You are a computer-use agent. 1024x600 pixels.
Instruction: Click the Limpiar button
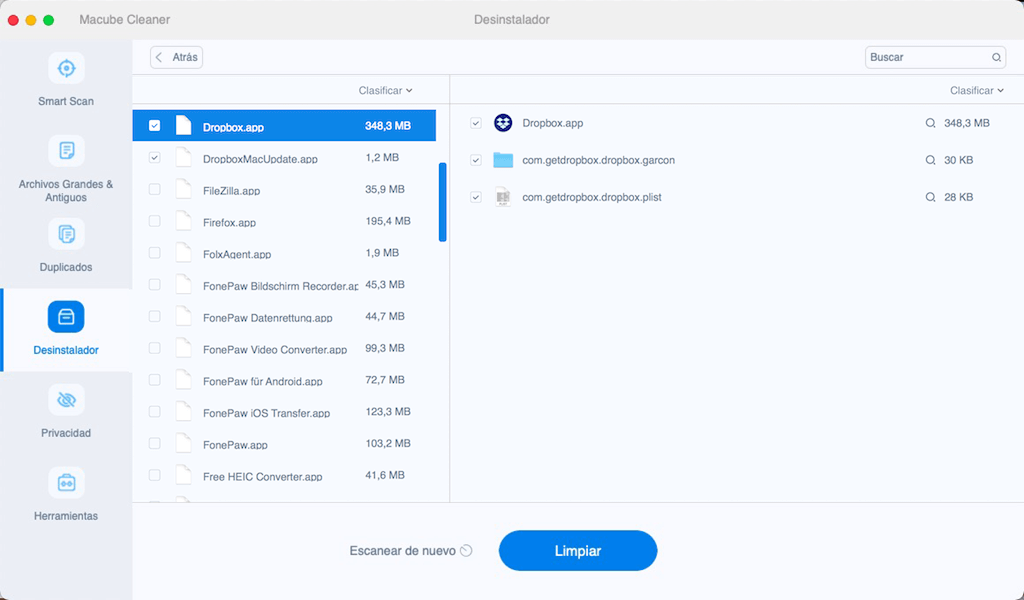pos(578,550)
